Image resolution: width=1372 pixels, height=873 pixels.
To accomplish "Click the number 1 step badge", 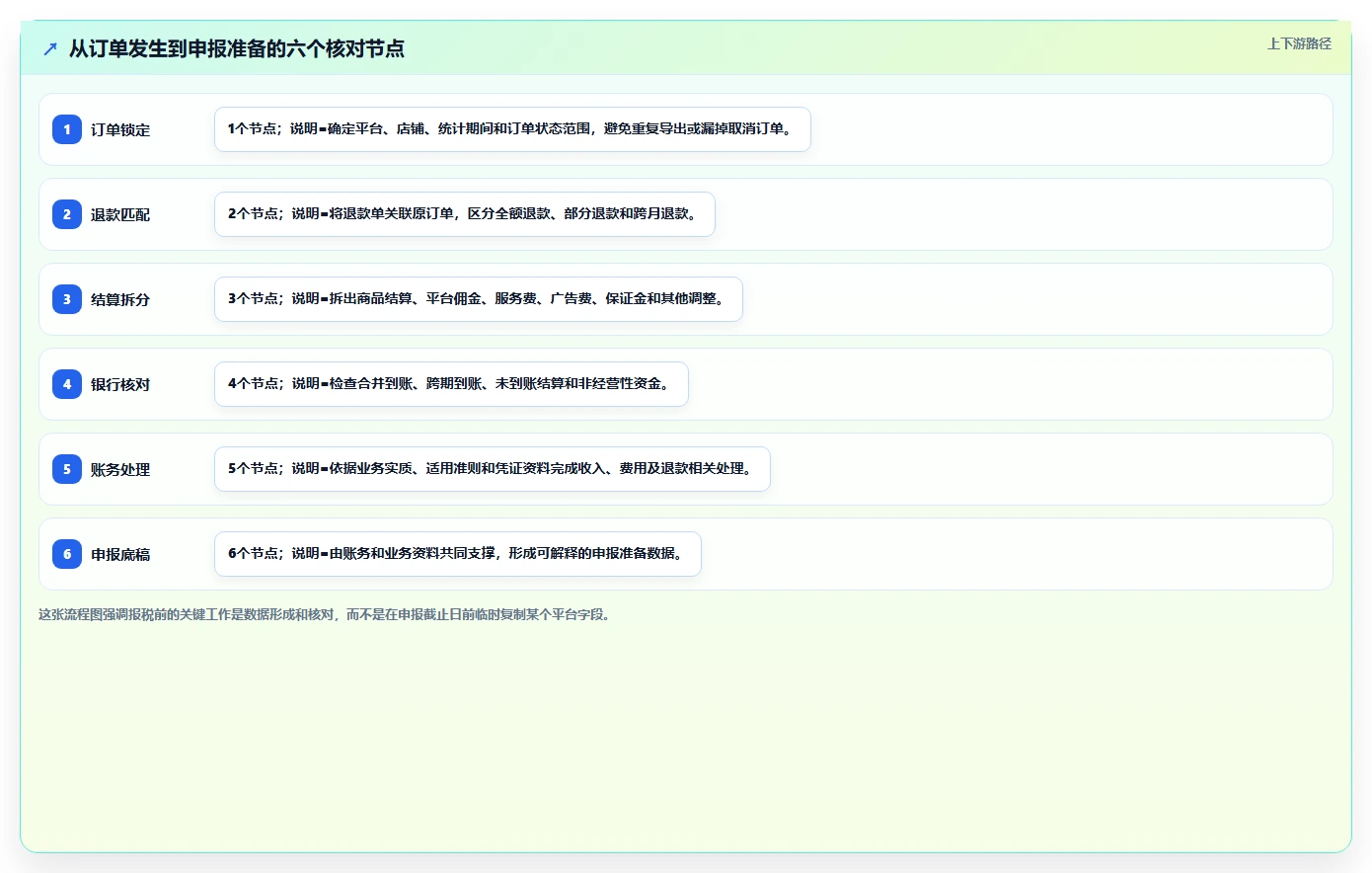I will pyautogui.click(x=67, y=129).
